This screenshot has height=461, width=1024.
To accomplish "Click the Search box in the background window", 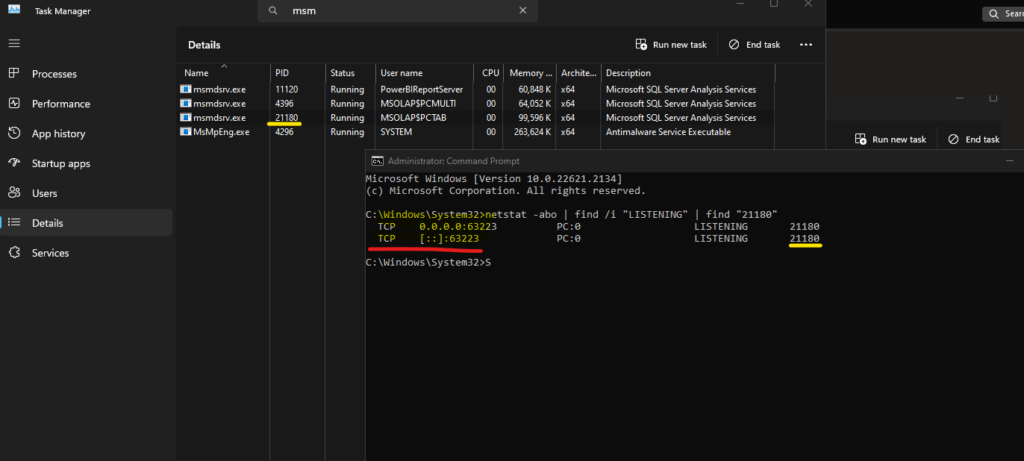I will click(1003, 14).
